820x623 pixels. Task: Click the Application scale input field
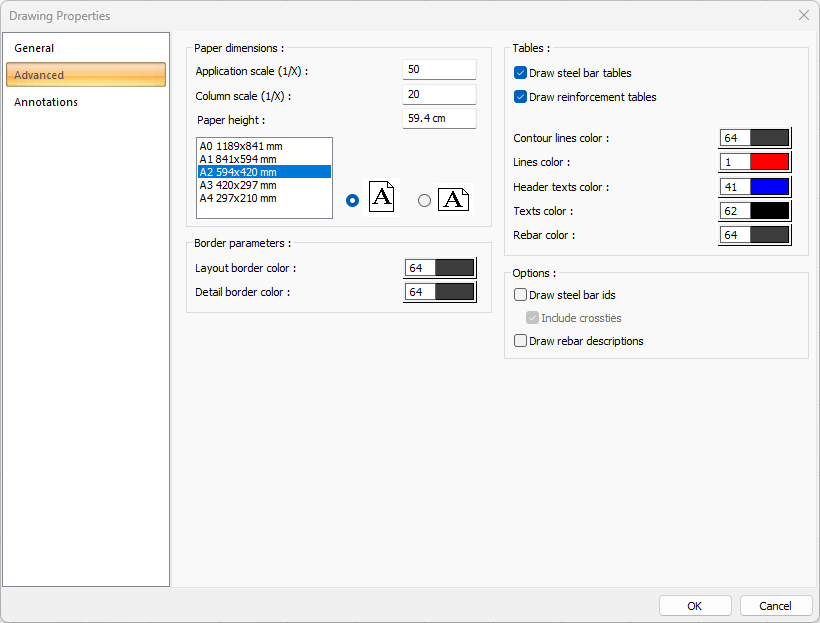click(439, 70)
